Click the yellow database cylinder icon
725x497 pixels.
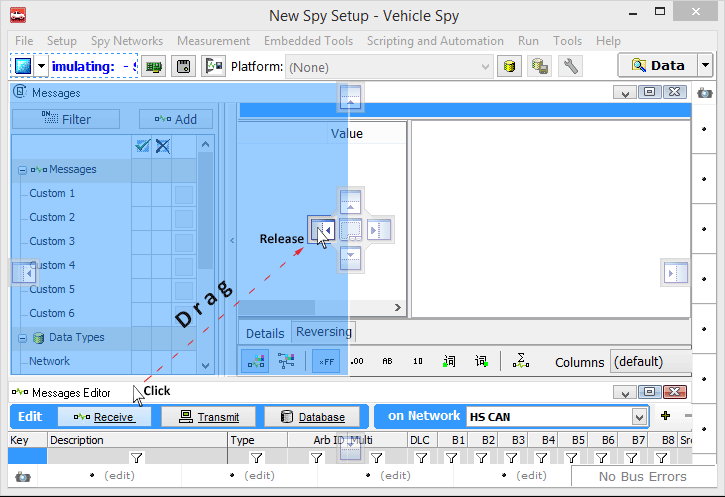click(510, 66)
